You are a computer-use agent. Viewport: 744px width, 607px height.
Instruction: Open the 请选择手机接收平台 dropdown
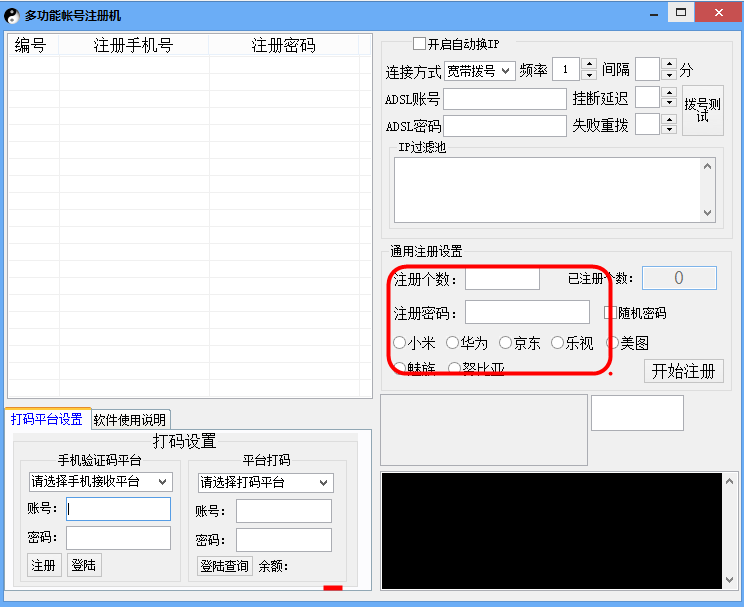coord(101,482)
